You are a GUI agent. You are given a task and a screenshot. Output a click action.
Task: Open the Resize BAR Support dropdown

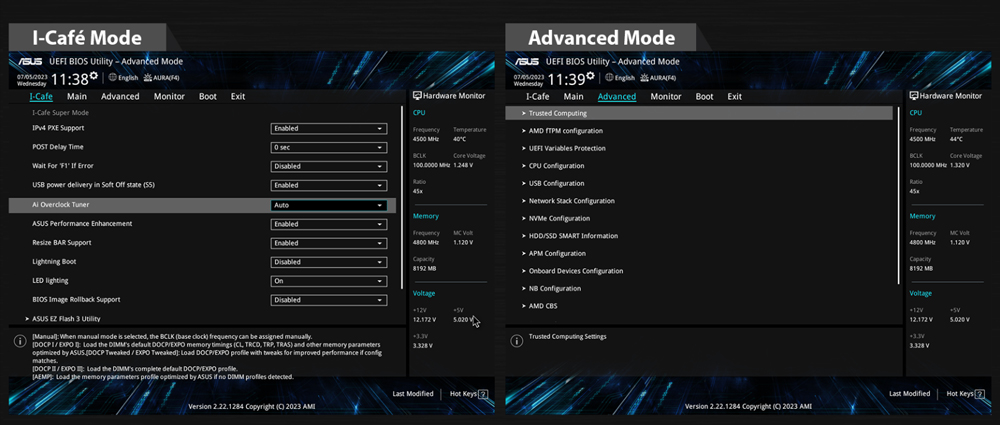pos(328,243)
